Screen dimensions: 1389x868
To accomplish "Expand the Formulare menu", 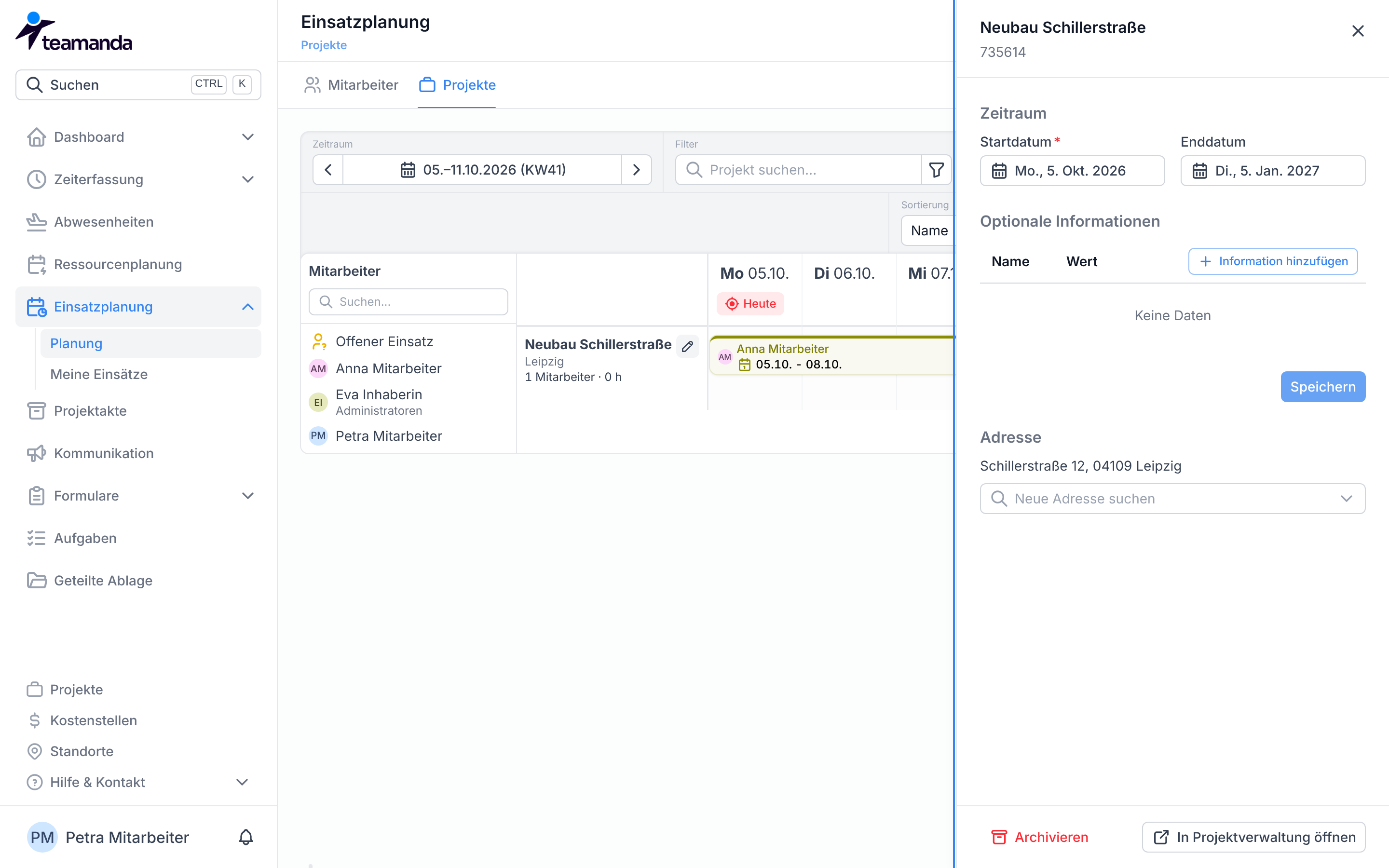I will [x=247, y=496].
